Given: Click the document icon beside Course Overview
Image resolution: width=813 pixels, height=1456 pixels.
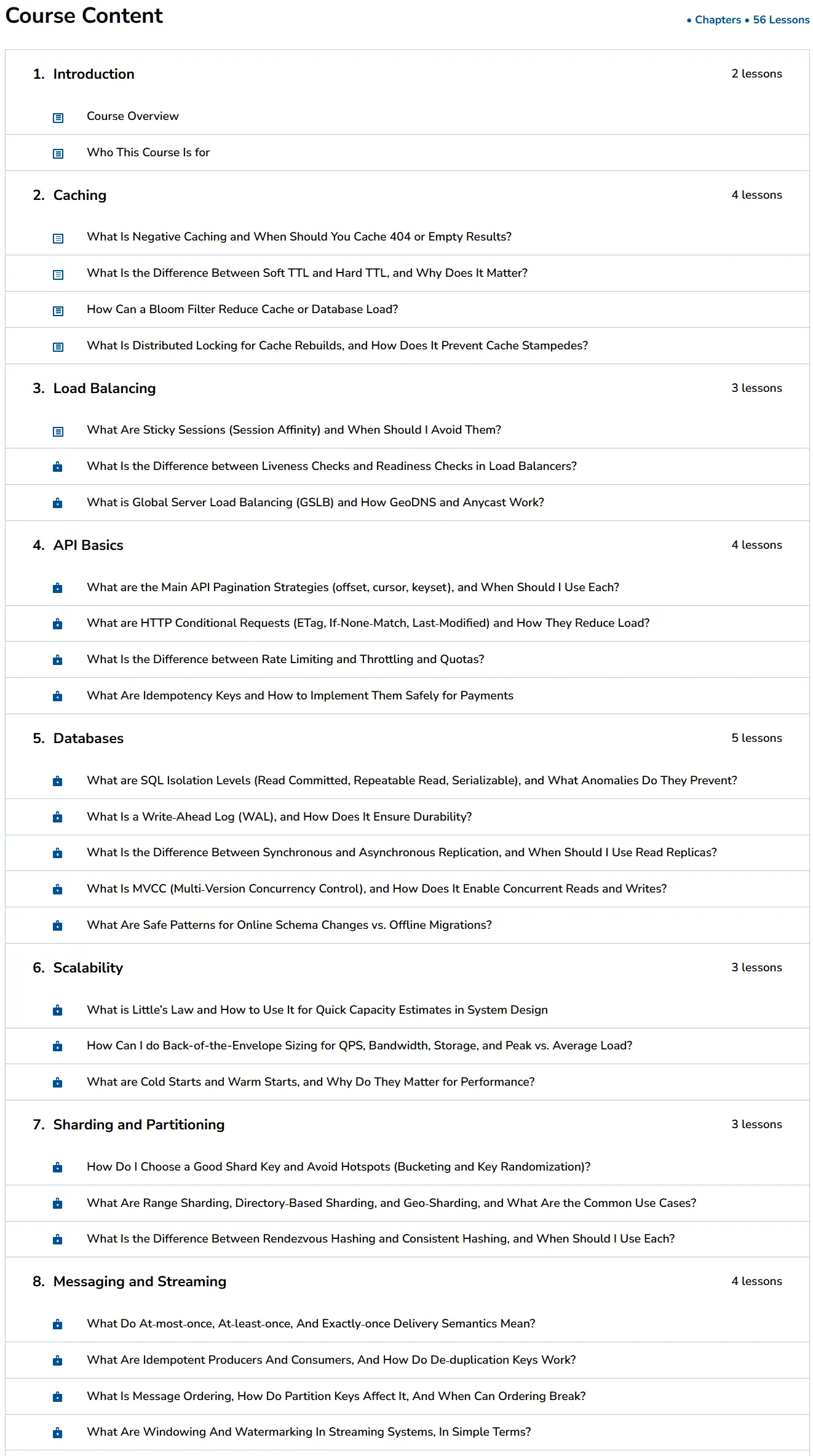Looking at the screenshot, I should tap(58, 117).
